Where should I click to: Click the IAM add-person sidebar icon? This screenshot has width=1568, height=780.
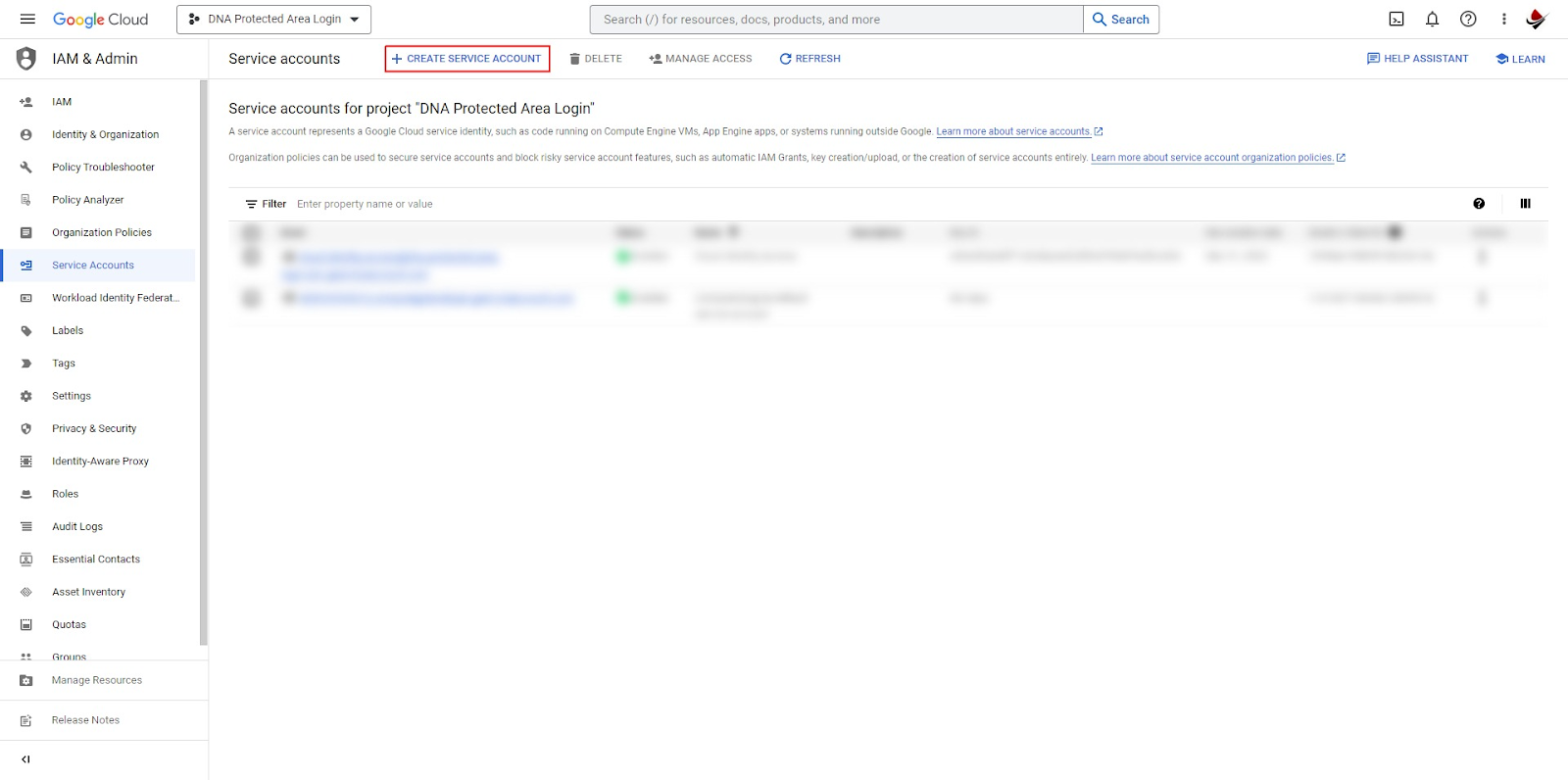click(x=26, y=102)
